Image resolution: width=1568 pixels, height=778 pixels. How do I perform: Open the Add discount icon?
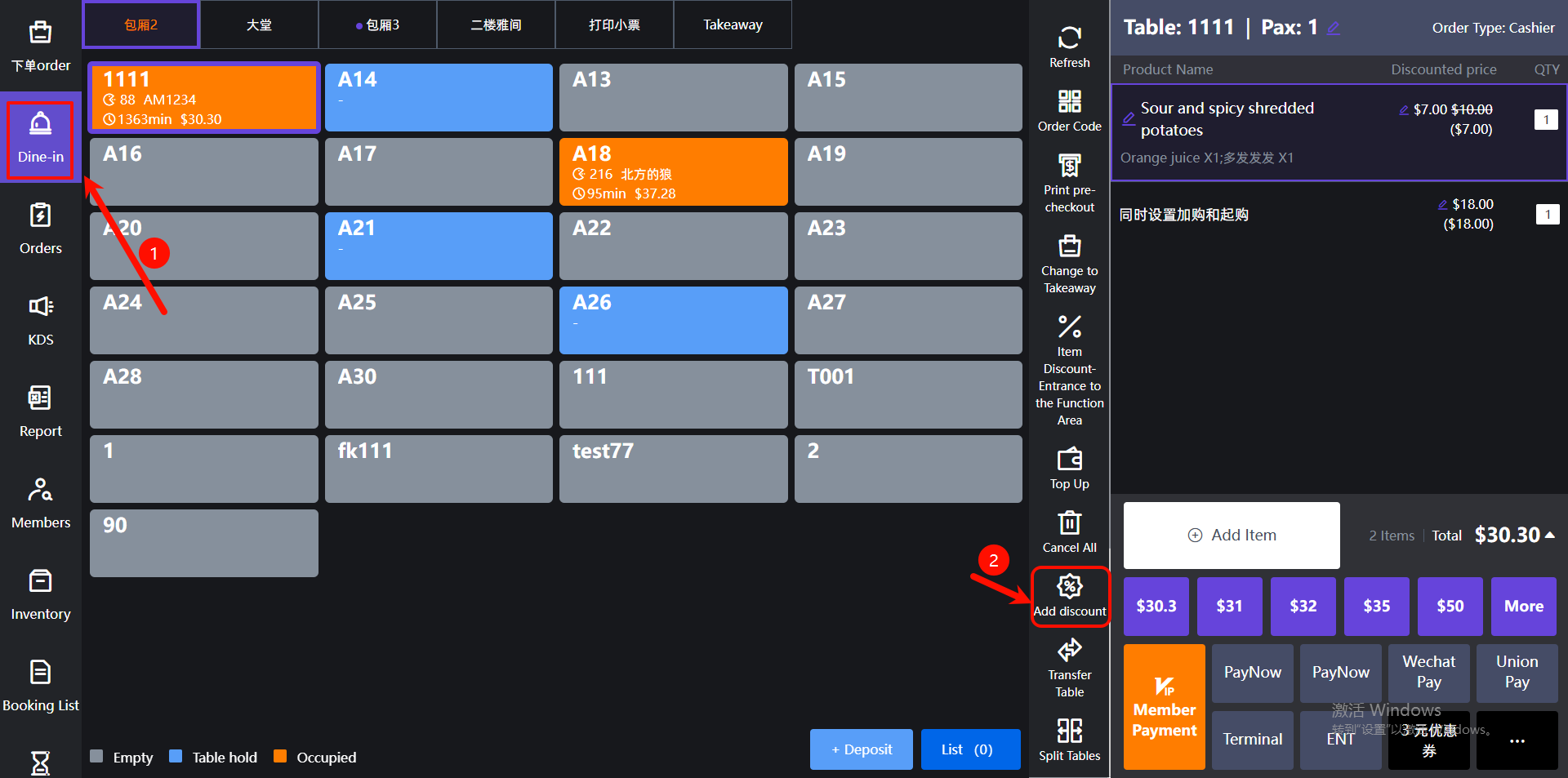tap(1069, 587)
